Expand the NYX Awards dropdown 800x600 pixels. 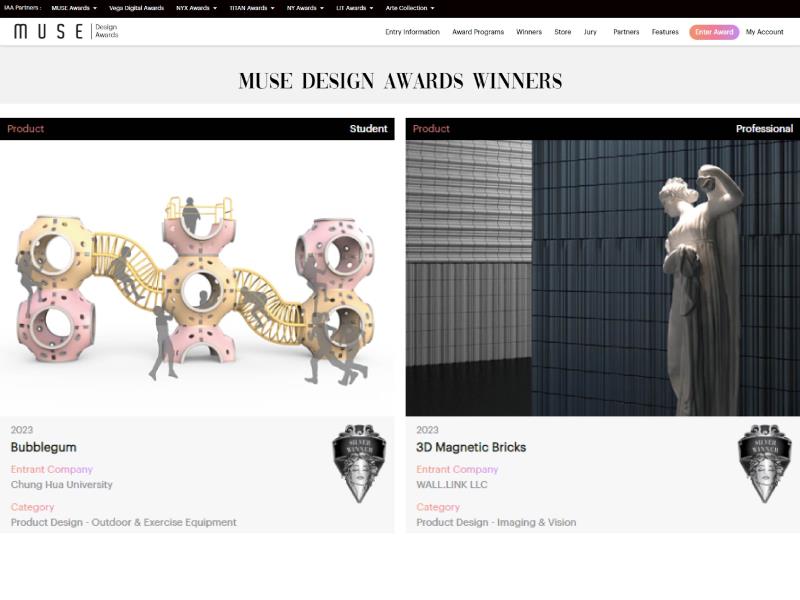pyautogui.click(x=196, y=8)
